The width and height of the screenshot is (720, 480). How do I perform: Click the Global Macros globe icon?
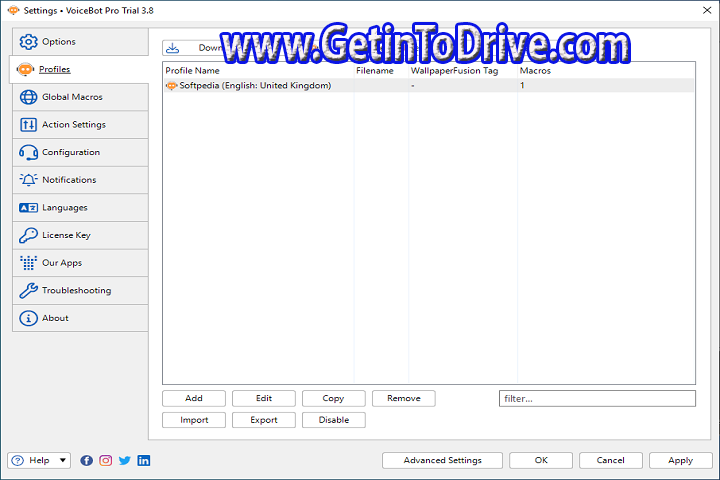(28, 97)
